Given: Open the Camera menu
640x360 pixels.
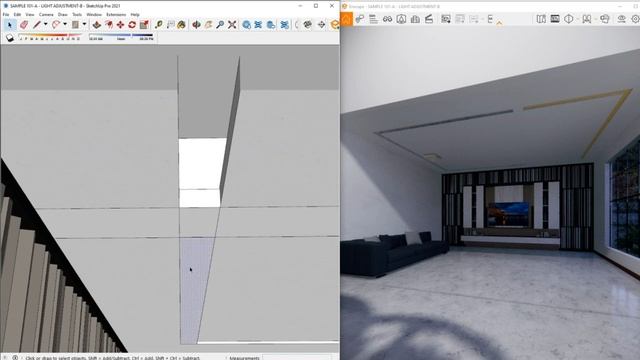Looking at the screenshot, I should coord(46,14).
